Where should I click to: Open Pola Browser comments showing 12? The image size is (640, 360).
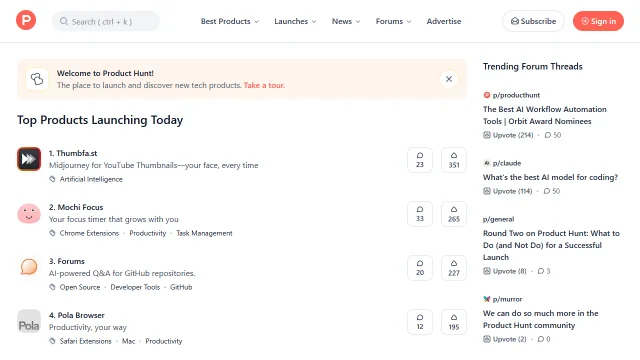tap(420, 322)
